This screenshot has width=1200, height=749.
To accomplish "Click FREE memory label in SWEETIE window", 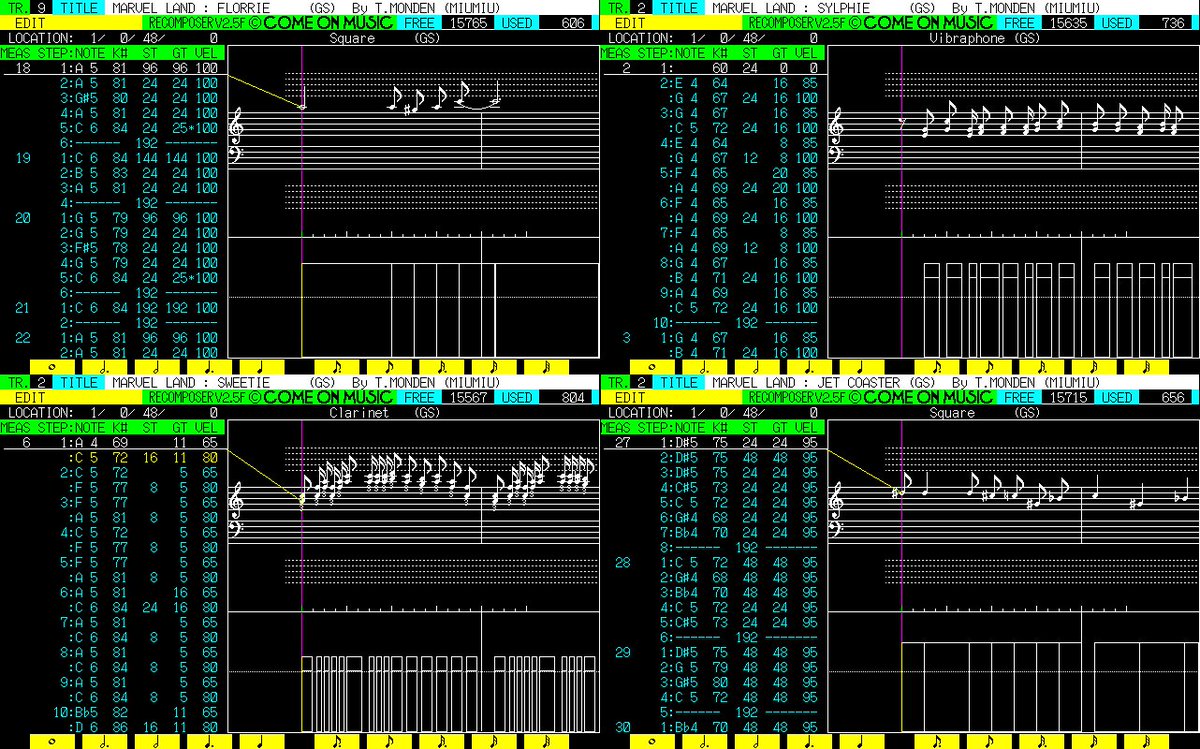I will click(x=420, y=397).
